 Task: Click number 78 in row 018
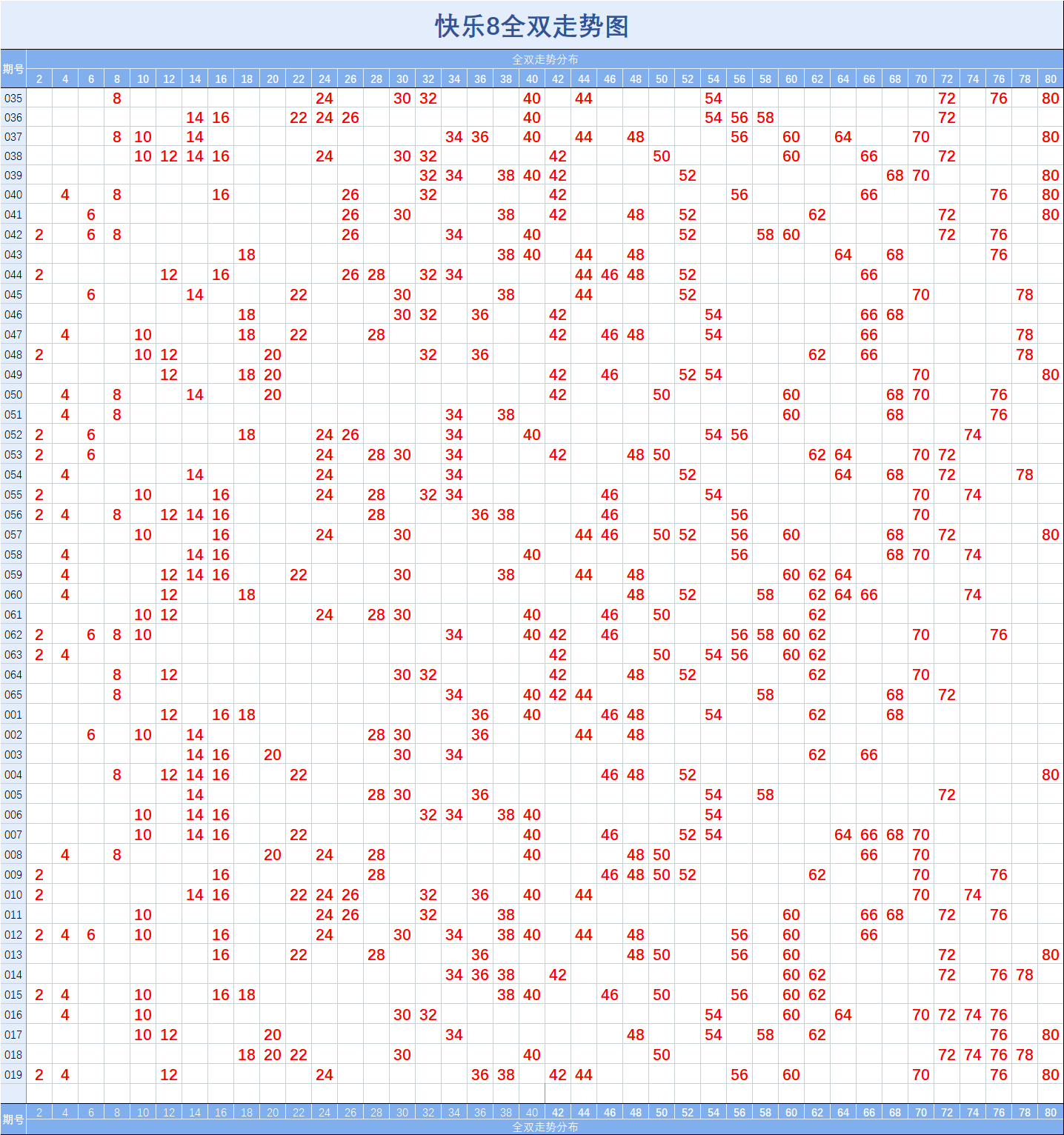click(1025, 1054)
